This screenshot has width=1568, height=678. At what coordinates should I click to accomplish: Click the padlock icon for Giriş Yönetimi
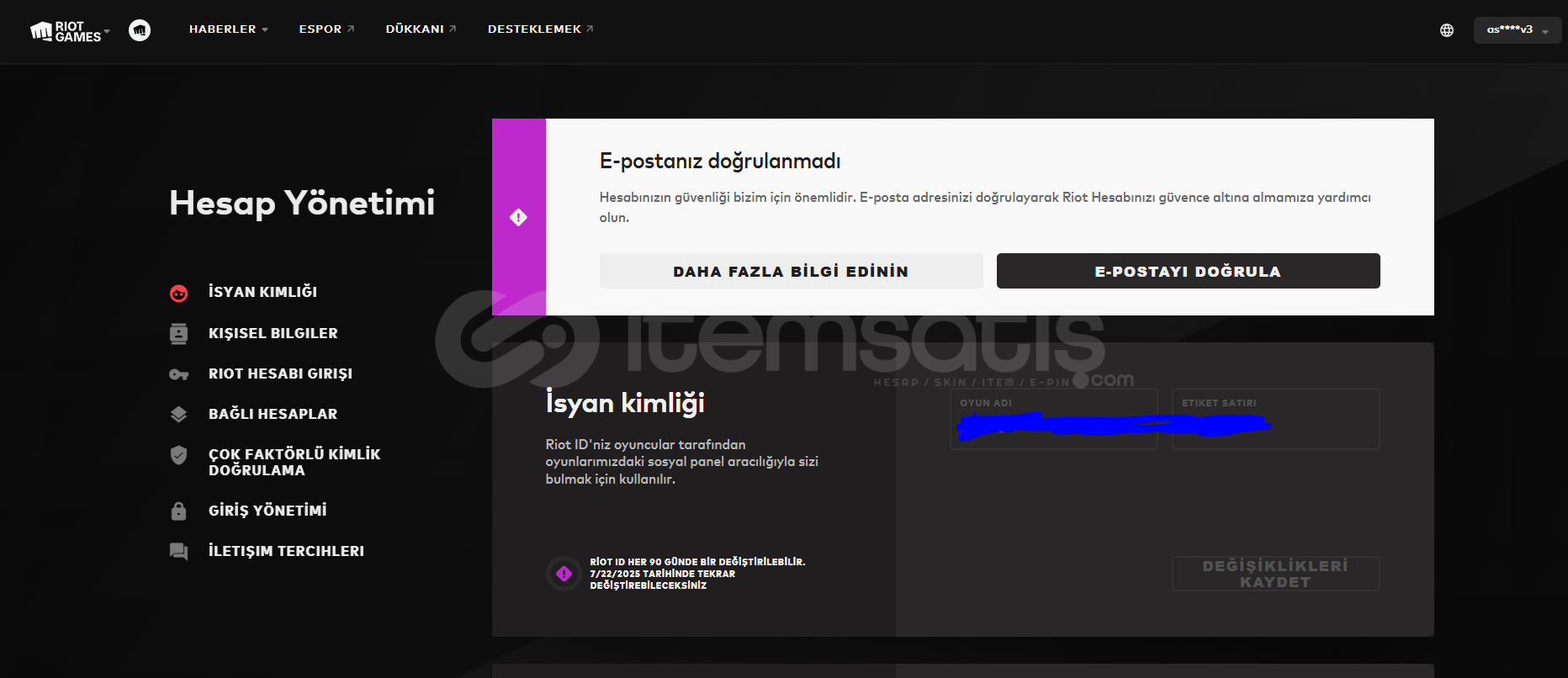(178, 511)
